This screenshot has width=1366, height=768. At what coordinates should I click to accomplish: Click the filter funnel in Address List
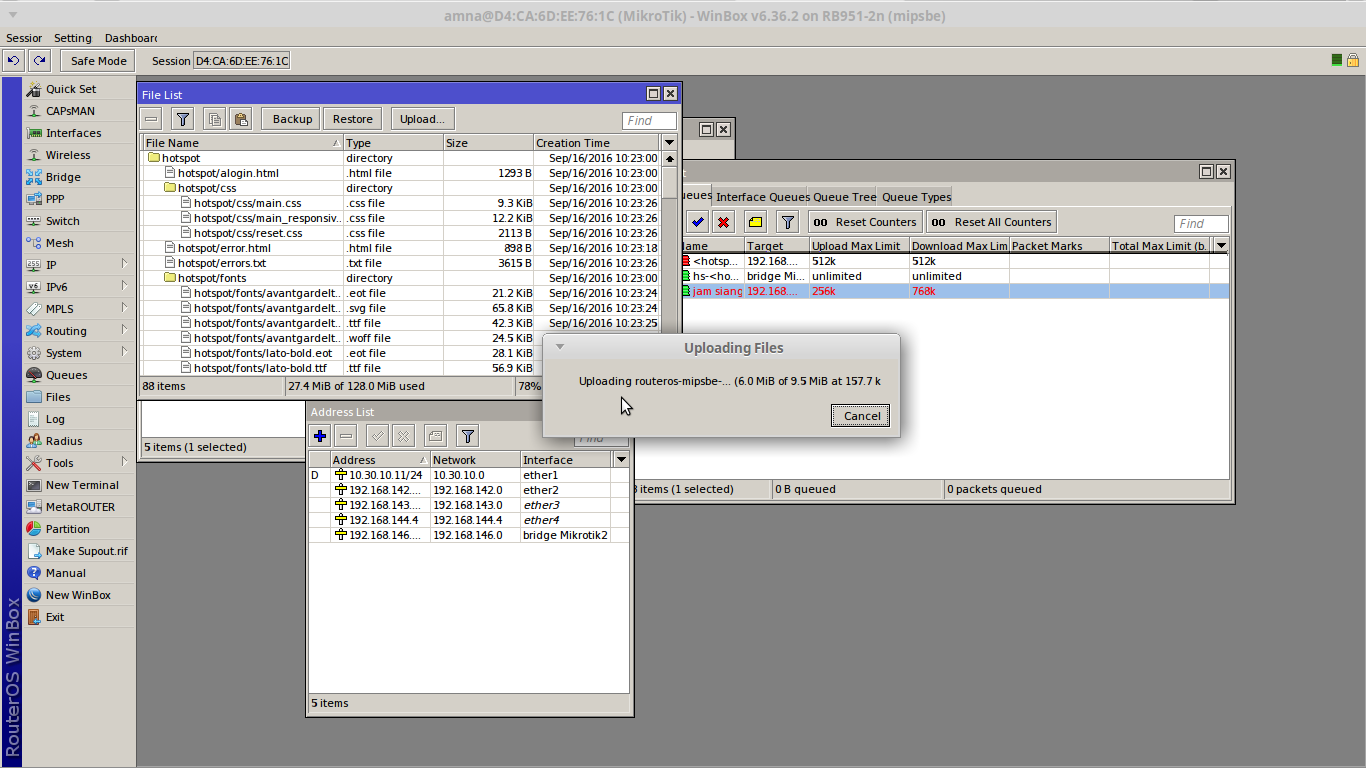[467, 436]
